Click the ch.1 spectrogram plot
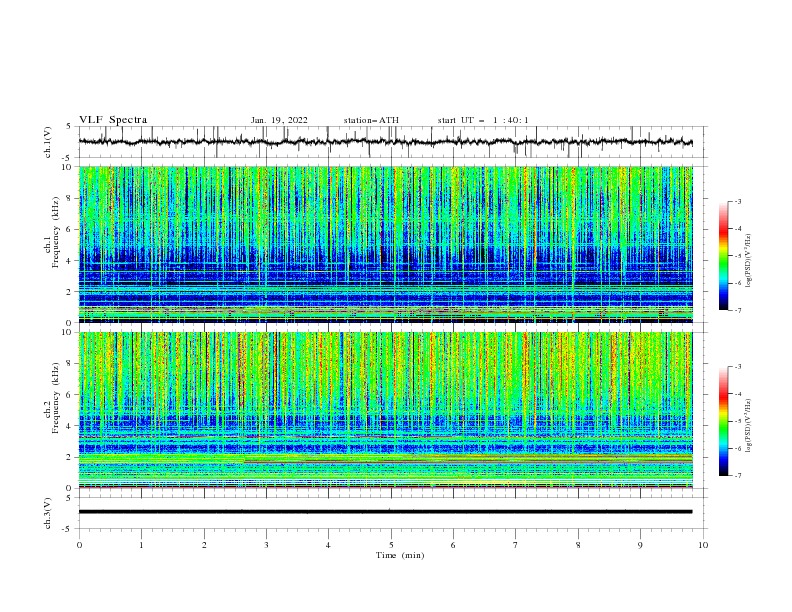The height and width of the screenshot is (612, 792). 386,244
